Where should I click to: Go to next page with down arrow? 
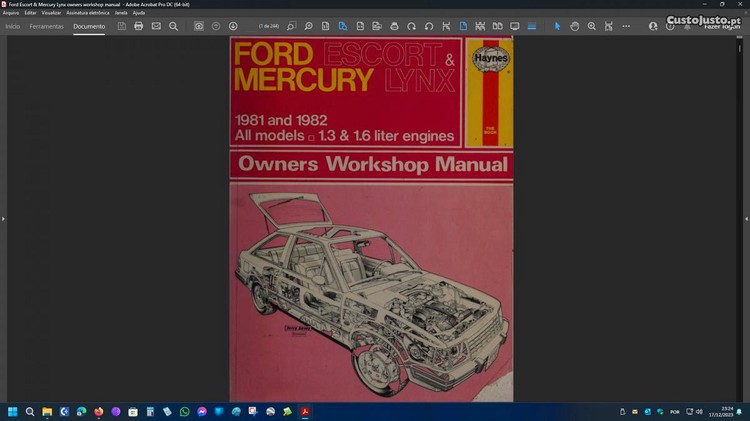(x=233, y=26)
